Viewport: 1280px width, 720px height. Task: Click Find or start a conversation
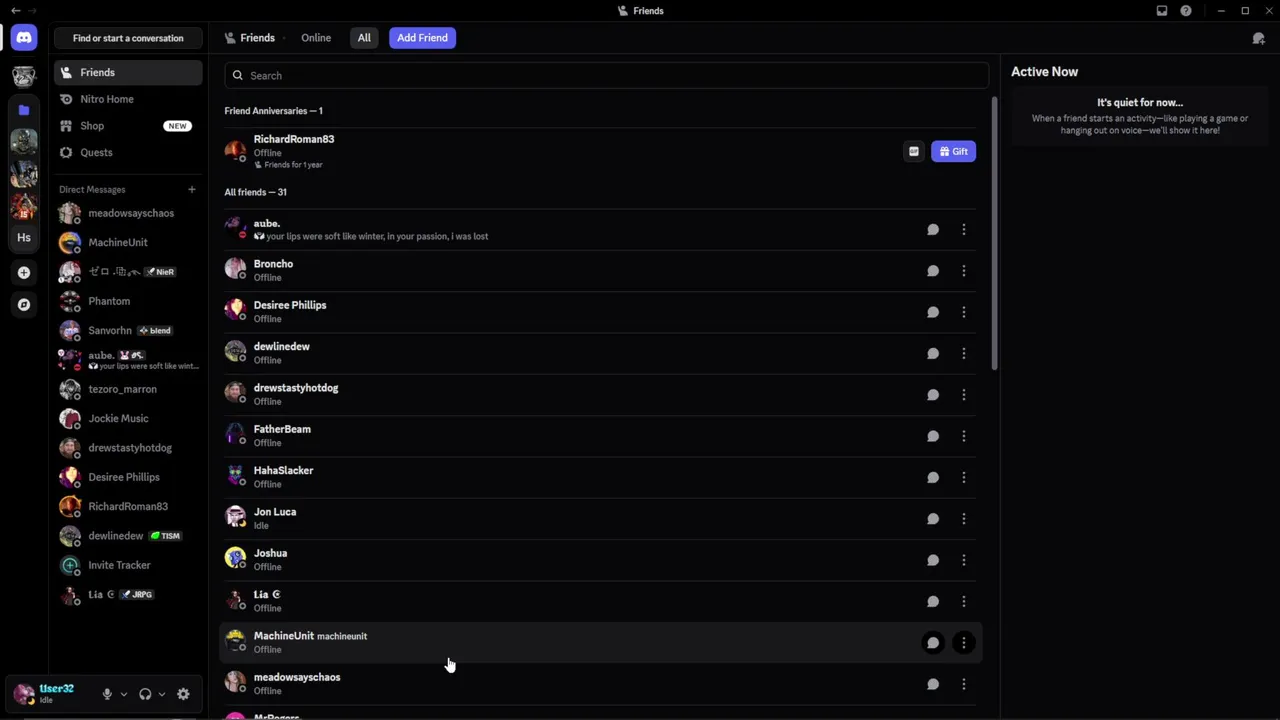pos(128,38)
